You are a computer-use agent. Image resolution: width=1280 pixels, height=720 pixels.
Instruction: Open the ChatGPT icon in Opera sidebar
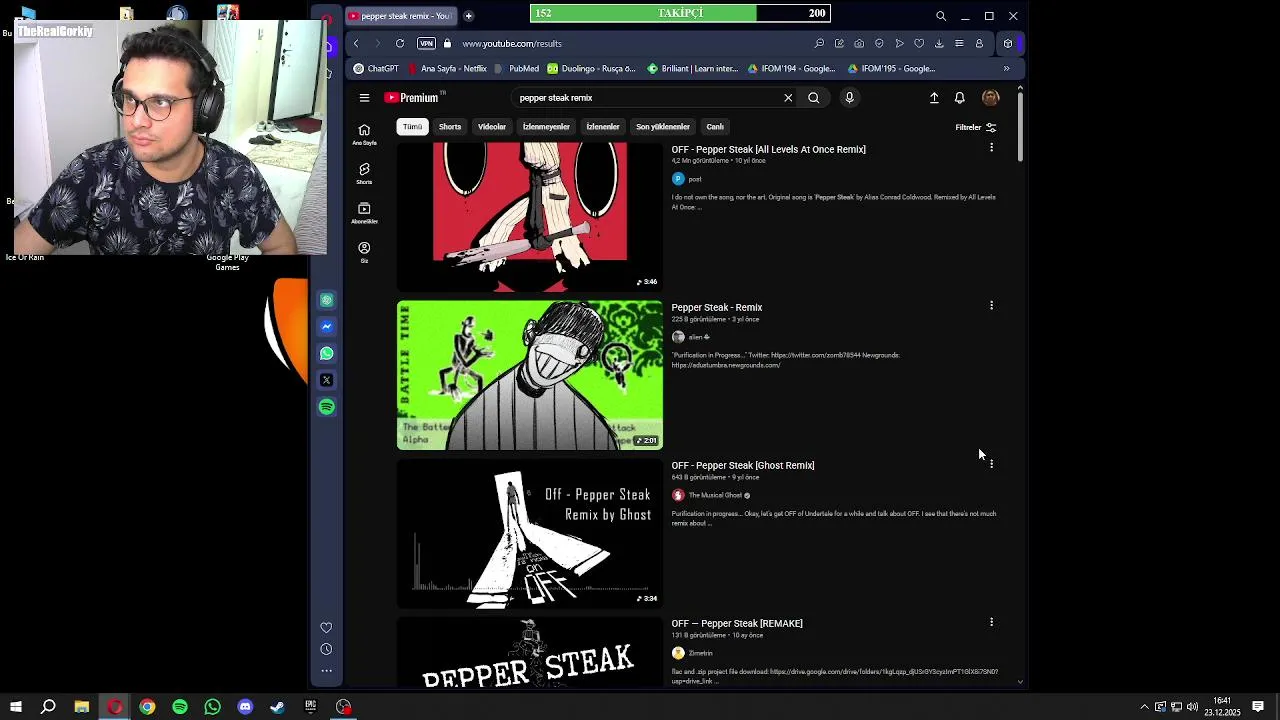(327, 300)
